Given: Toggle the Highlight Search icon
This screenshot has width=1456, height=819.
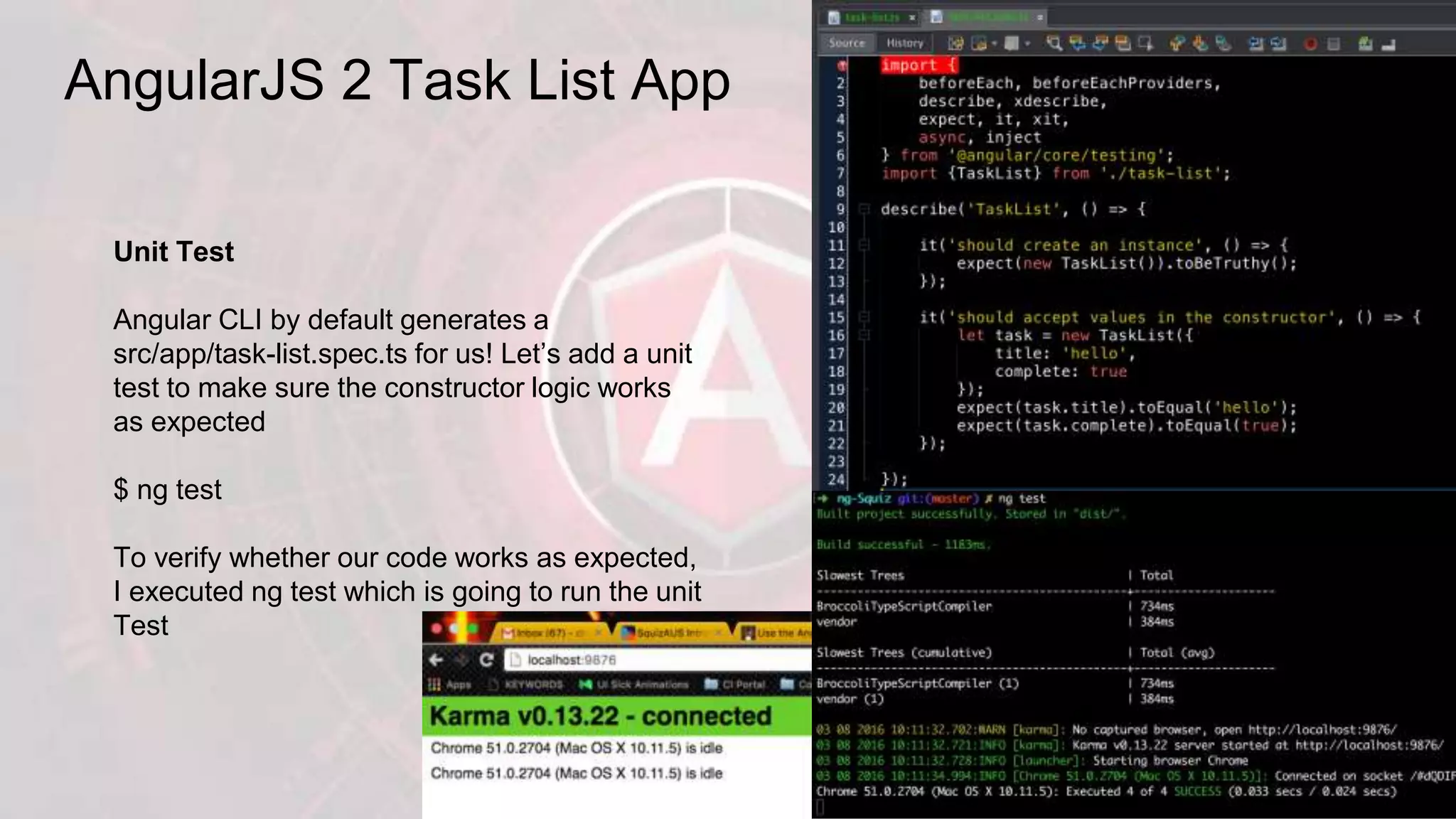Looking at the screenshot, I should [1123, 43].
